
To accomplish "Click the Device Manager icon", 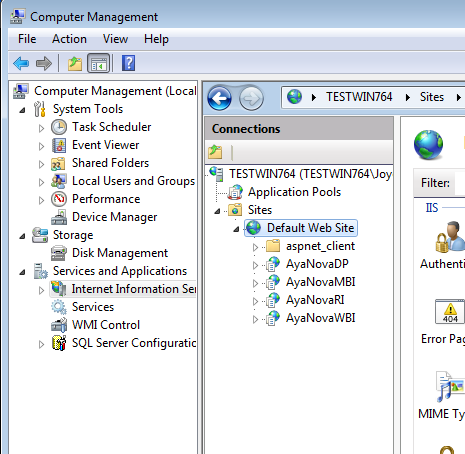I will pyautogui.click(x=59, y=217).
